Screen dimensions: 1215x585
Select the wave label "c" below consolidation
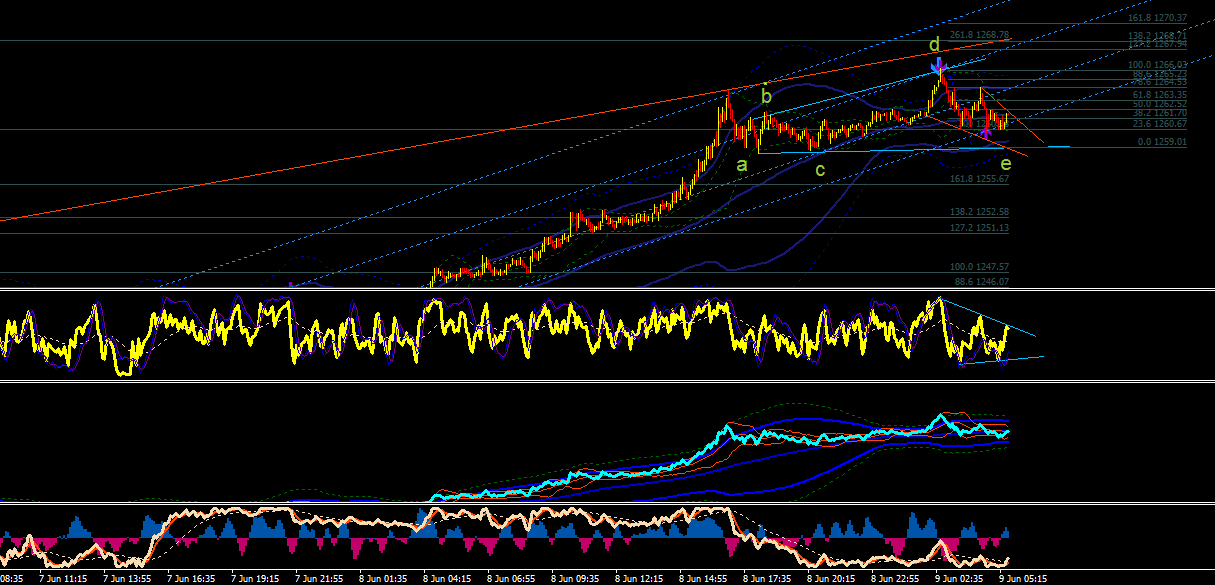pyautogui.click(x=820, y=170)
